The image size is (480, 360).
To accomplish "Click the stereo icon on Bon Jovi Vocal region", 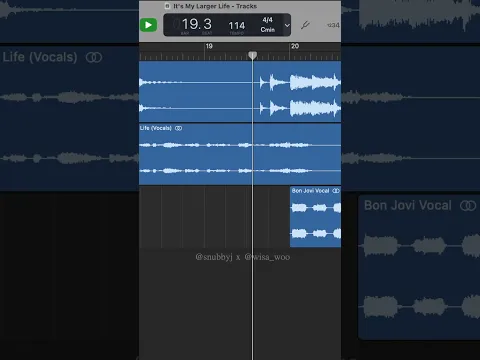I will tap(336, 191).
